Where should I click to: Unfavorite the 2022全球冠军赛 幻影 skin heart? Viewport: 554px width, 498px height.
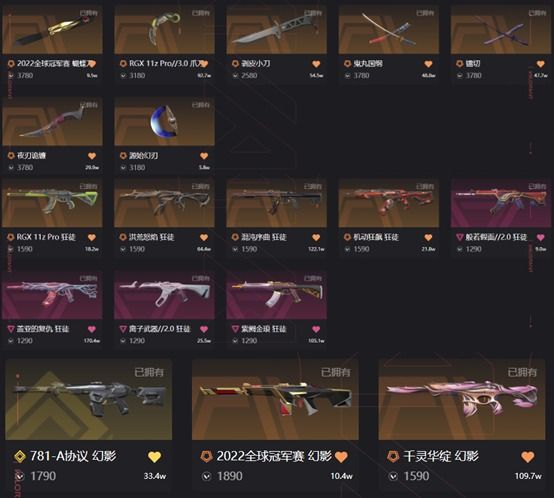pos(341,457)
